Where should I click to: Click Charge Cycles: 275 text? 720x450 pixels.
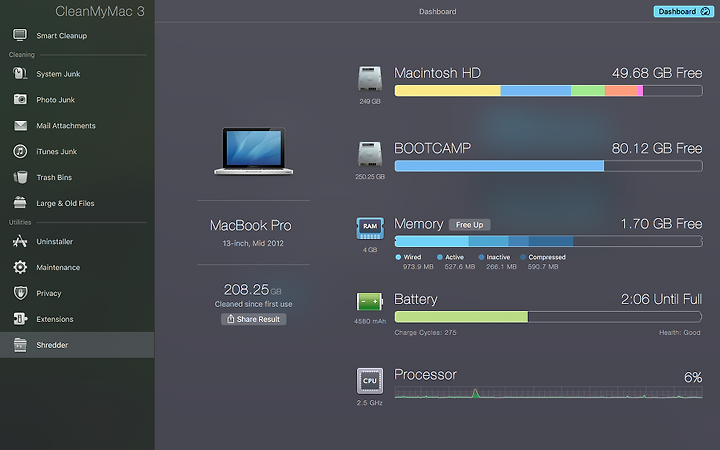(425, 332)
